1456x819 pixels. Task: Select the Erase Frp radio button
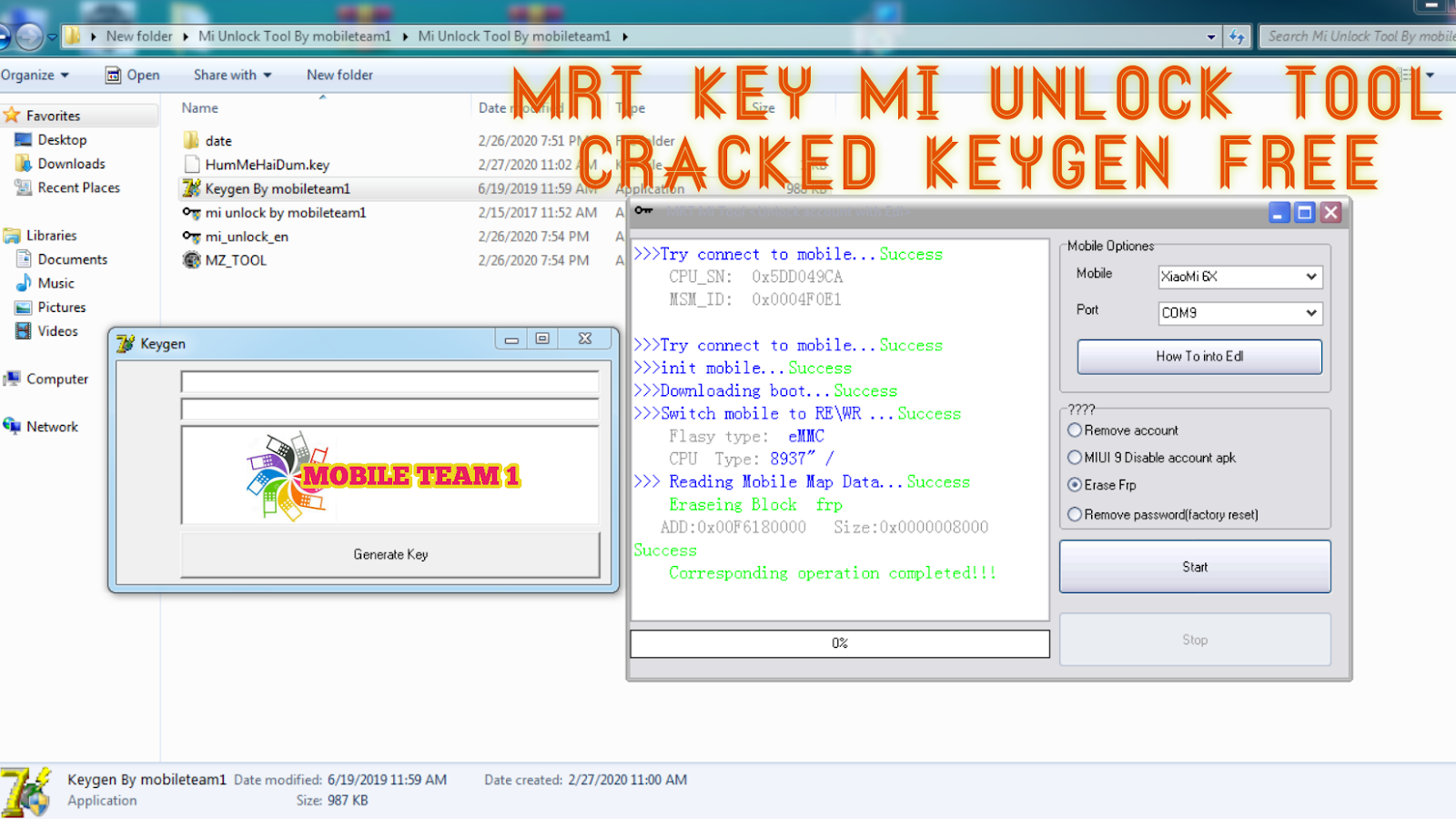pos(1075,485)
